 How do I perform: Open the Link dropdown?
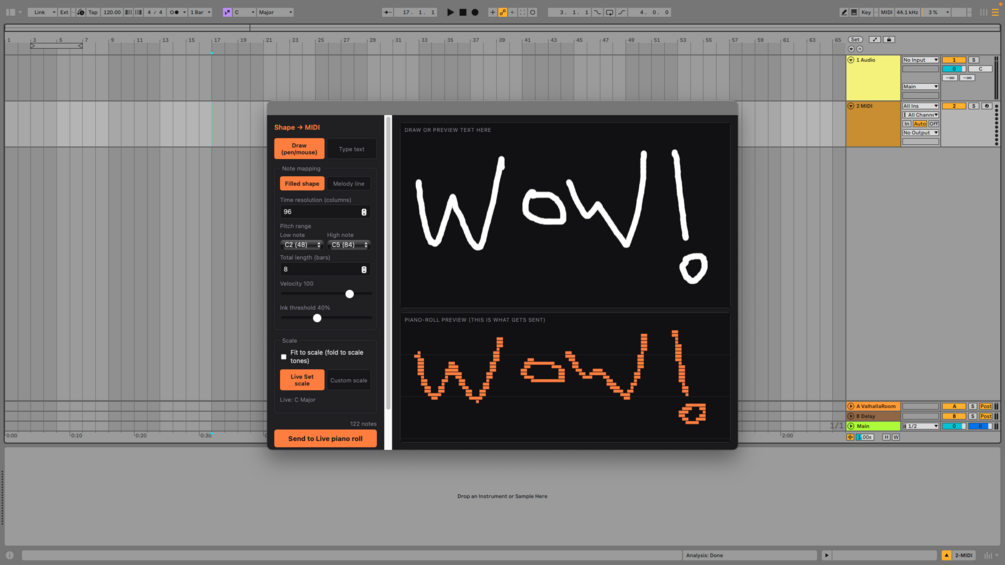(42, 12)
